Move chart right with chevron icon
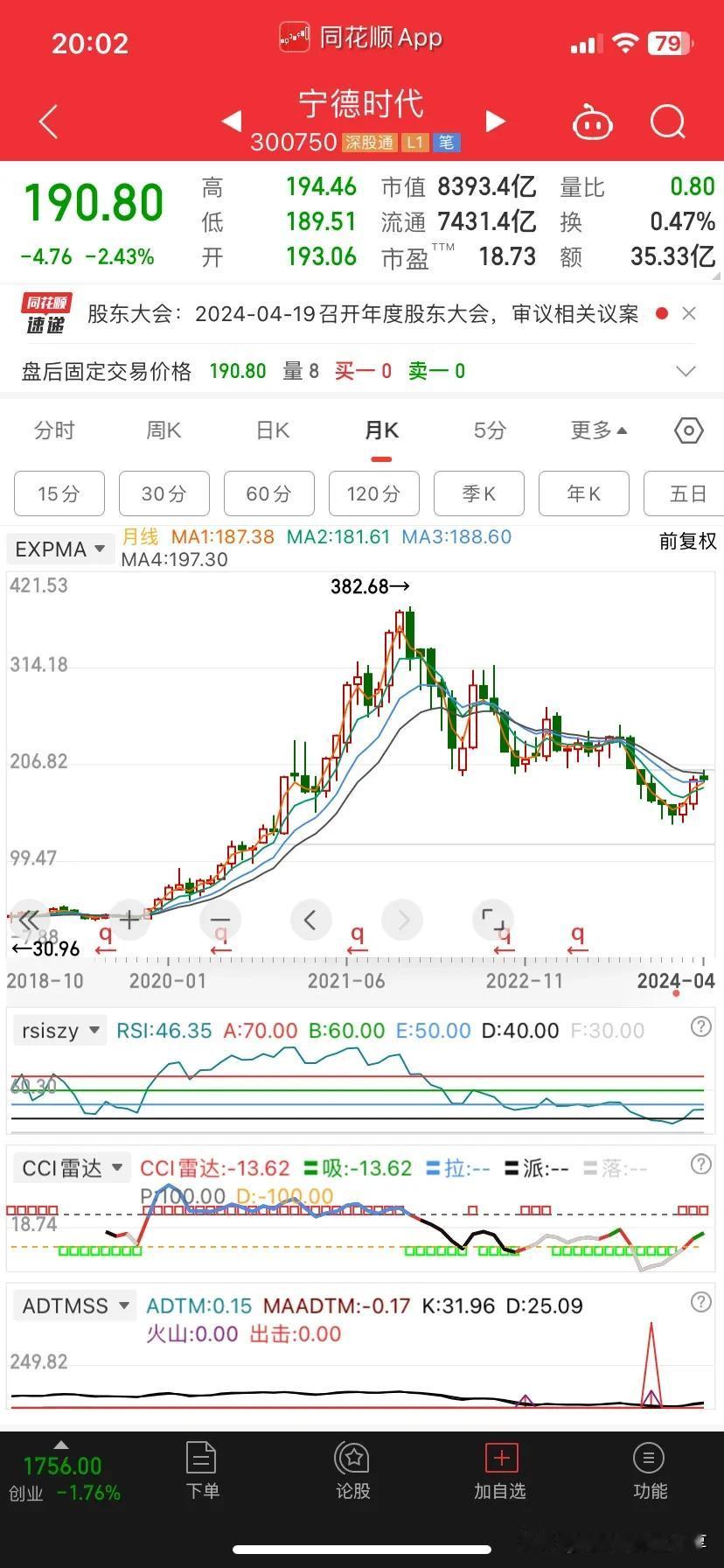 pyautogui.click(x=403, y=920)
